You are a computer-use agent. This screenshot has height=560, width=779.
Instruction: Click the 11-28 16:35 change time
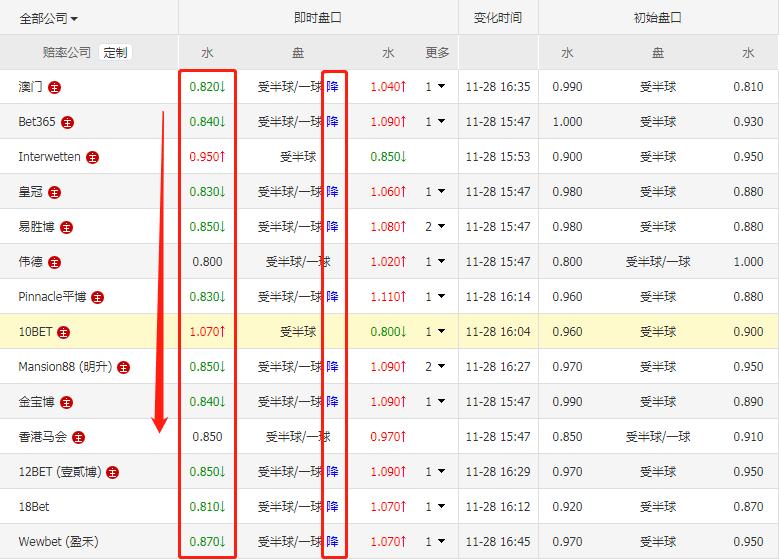click(498, 87)
